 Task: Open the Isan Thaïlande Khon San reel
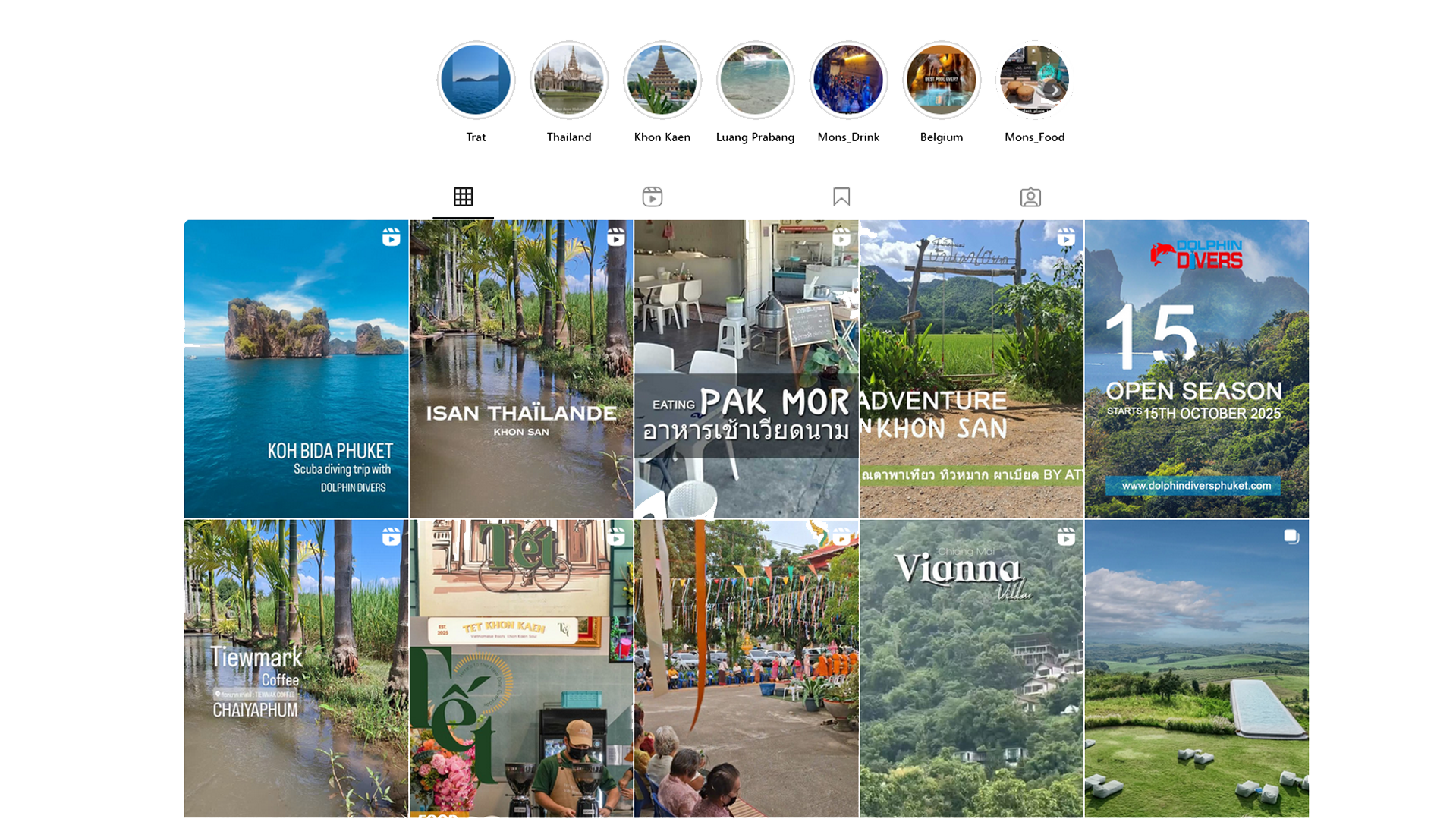click(x=521, y=369)
